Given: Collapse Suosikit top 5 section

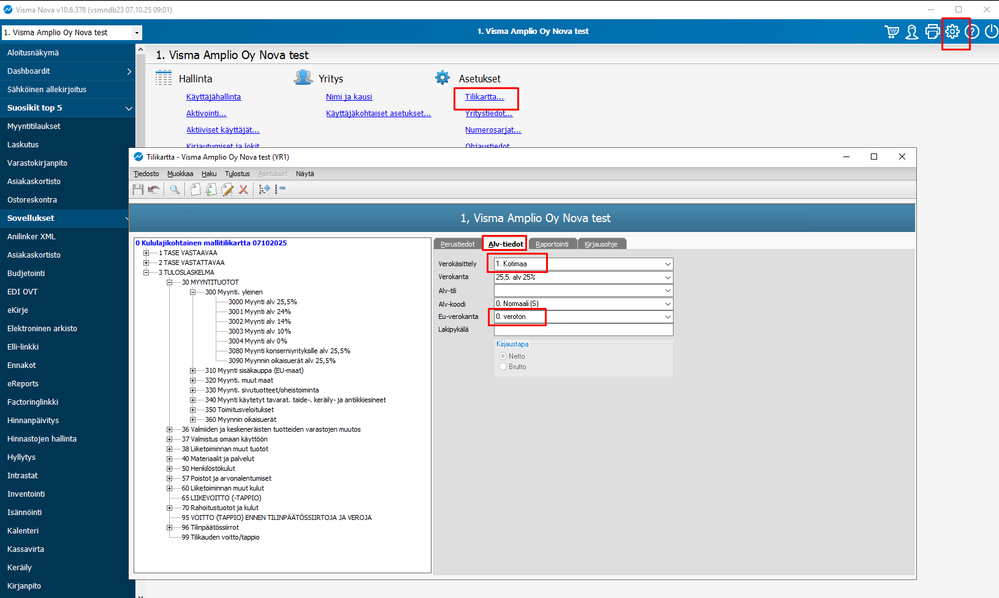Looking at the screenshot, I should coord(129,108).
